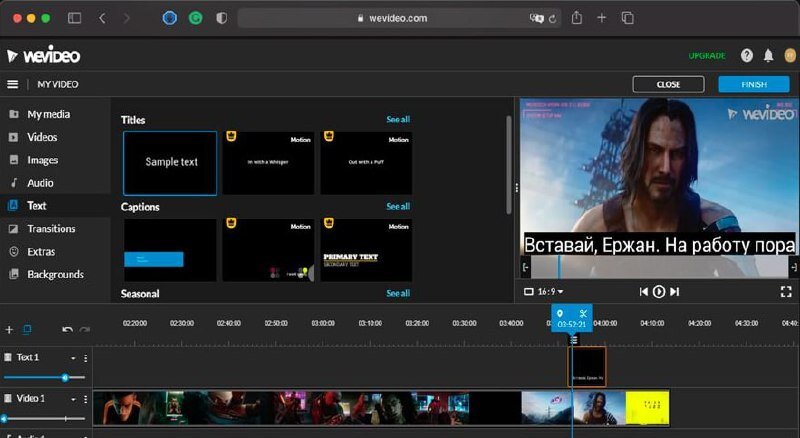See all Titles templates

point(398,119)
